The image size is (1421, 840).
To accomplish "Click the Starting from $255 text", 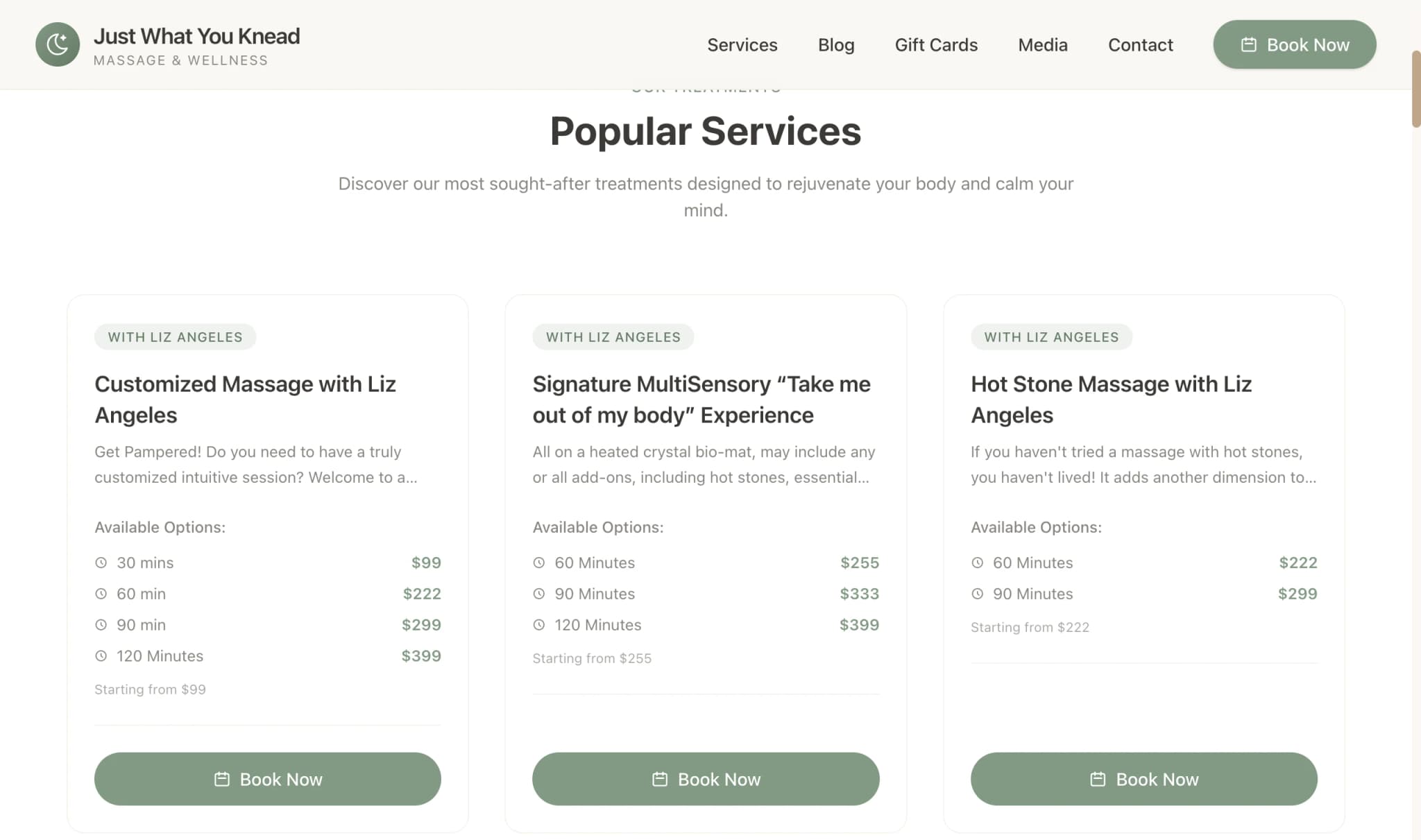I will click(592, 658).
